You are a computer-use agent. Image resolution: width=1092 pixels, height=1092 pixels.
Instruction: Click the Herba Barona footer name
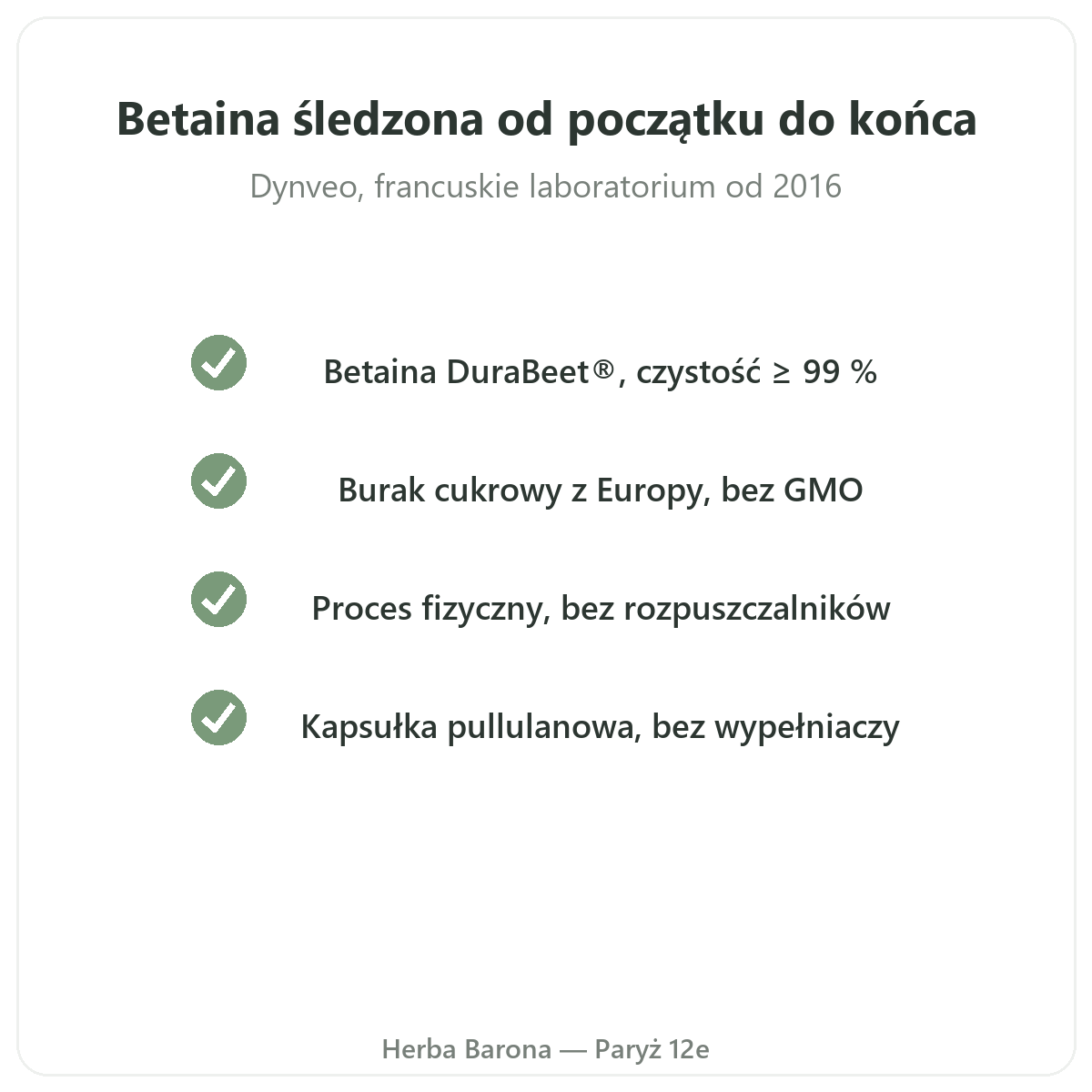(467, 1049)
